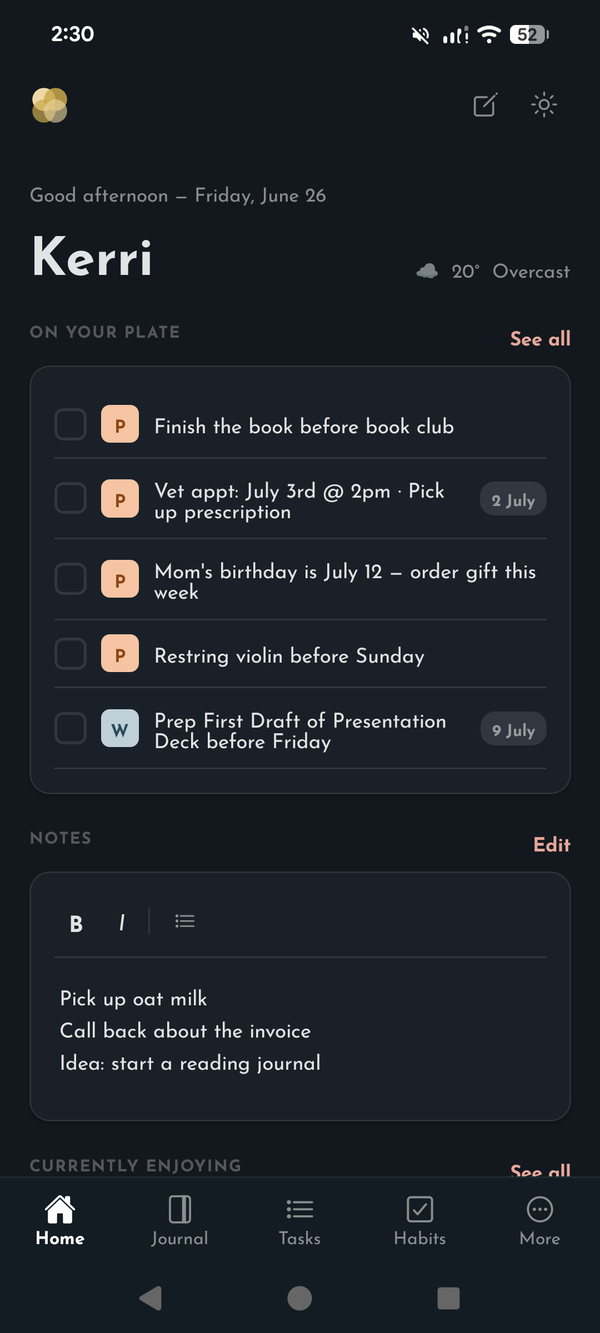The width and height of the screenshot is (600, 1333).
Task: Open the Habits tab
Action: click(420, 1221)
